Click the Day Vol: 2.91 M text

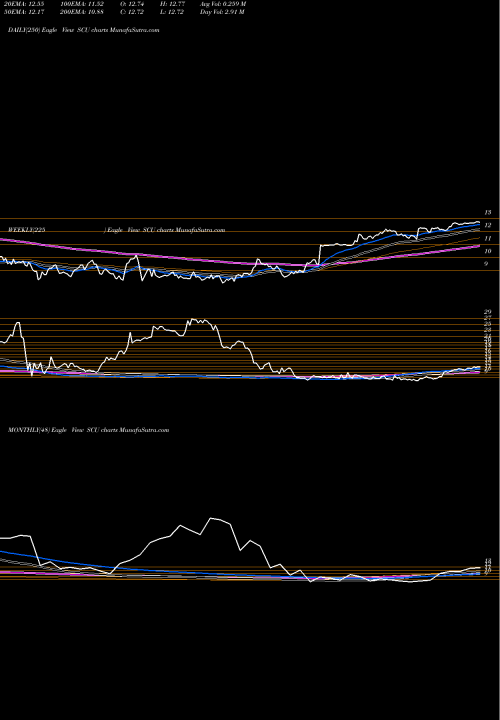click(222, 12)
